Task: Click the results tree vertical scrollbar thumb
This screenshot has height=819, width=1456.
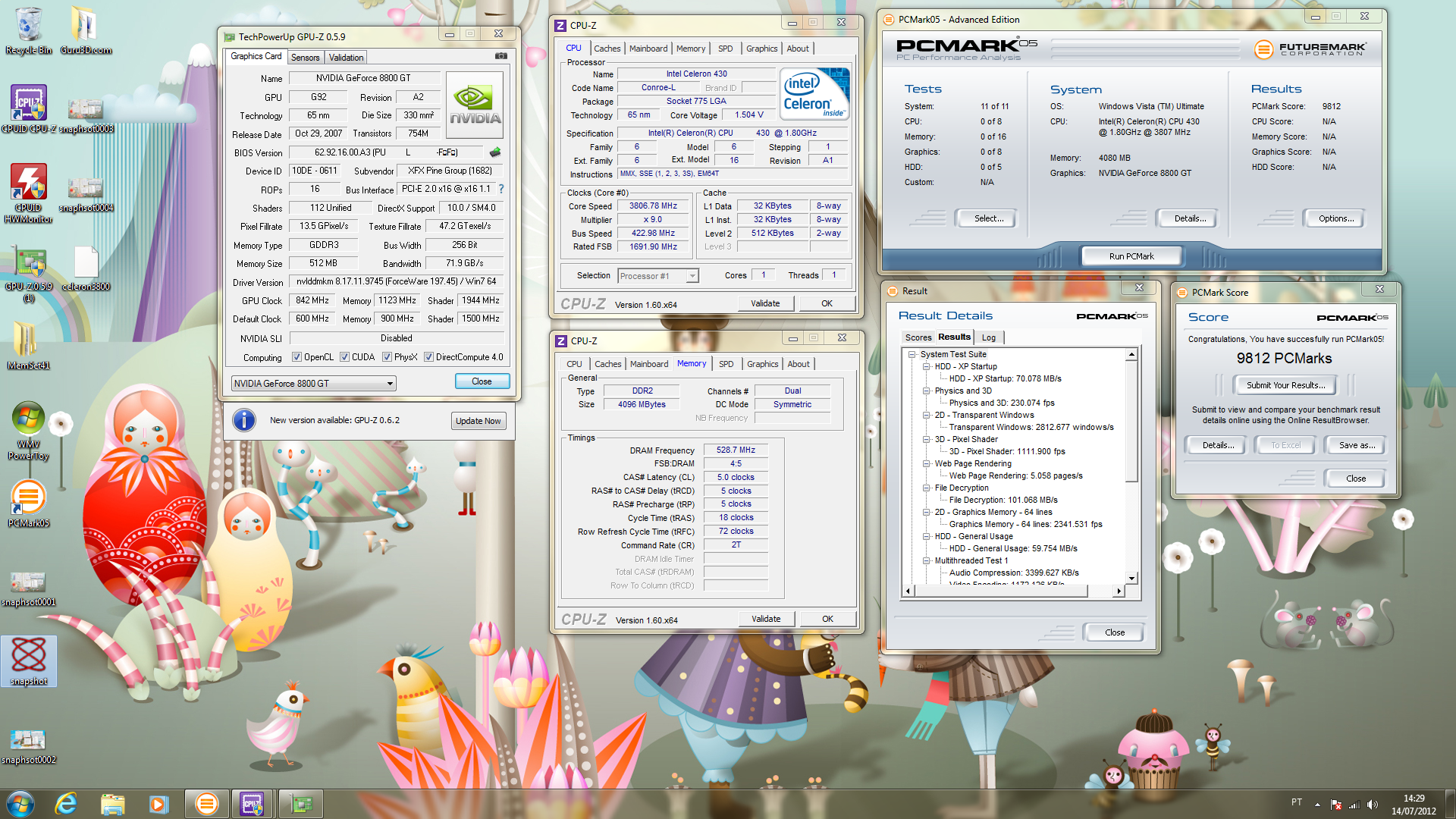Action: coord(1131,421)
